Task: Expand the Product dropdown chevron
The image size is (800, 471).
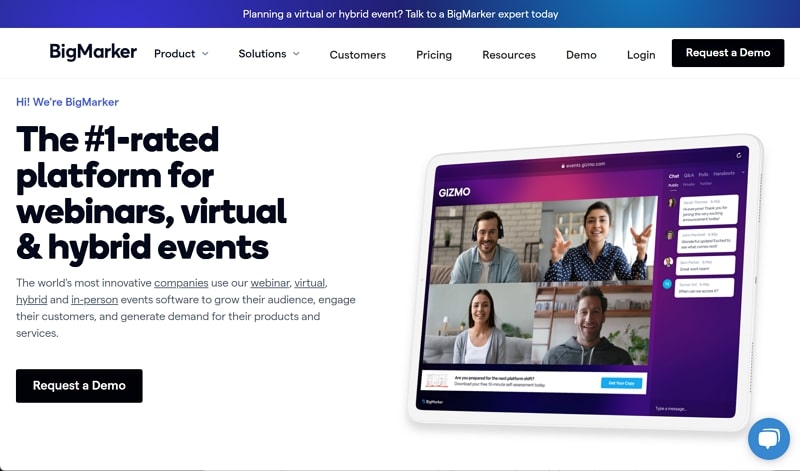Action: 205,54
